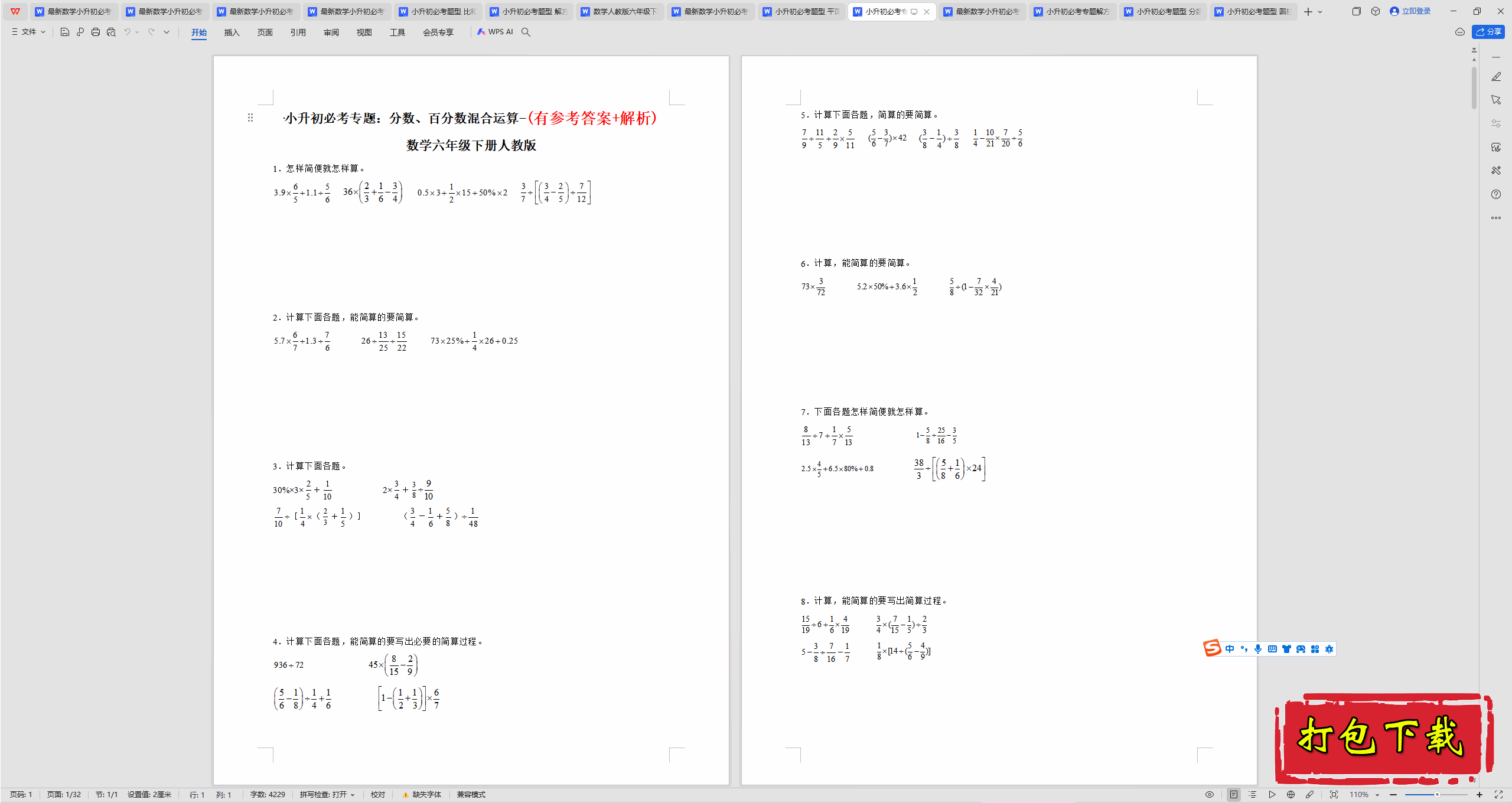
Task: Open a new tab with plus button
Action: pyautogui.click(x=1308, y=12)
